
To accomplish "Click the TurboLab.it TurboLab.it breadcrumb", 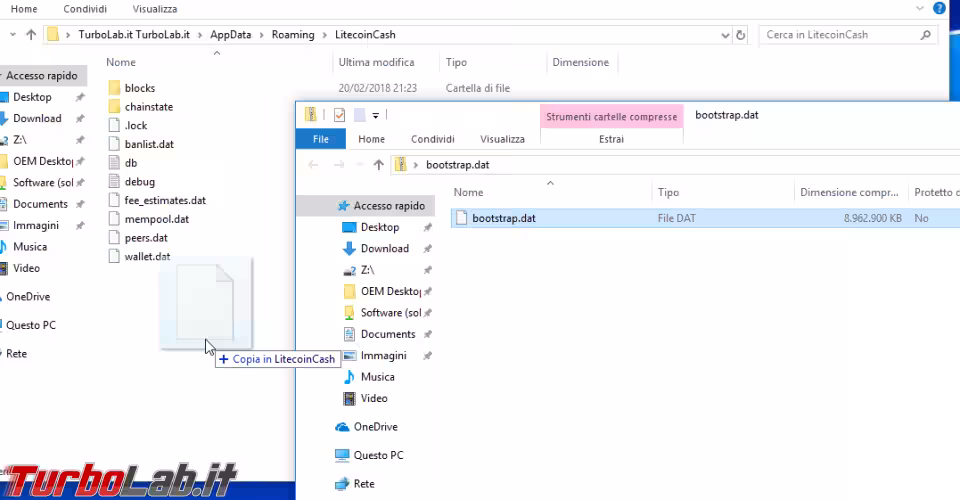I will (x=134, y=35).
